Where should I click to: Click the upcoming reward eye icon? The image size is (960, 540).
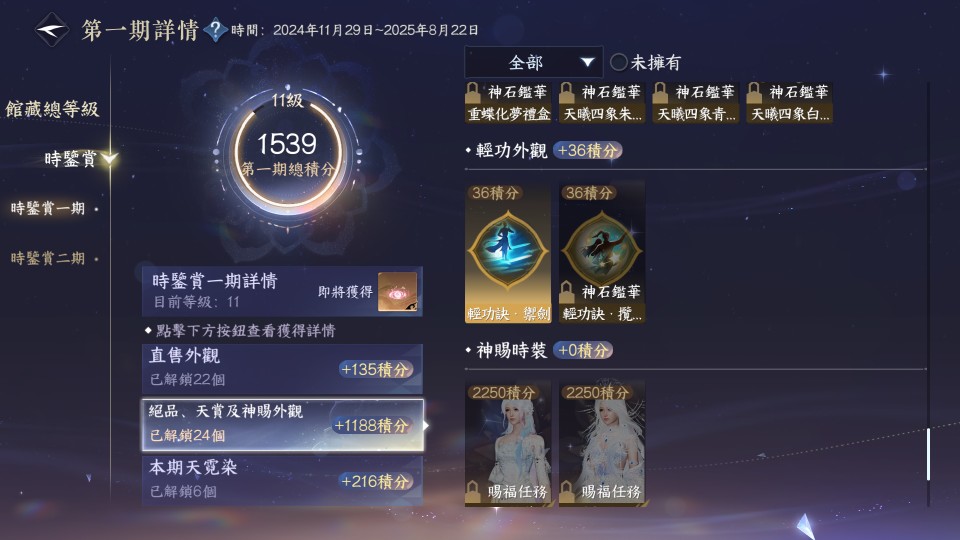tap(397, 291)
